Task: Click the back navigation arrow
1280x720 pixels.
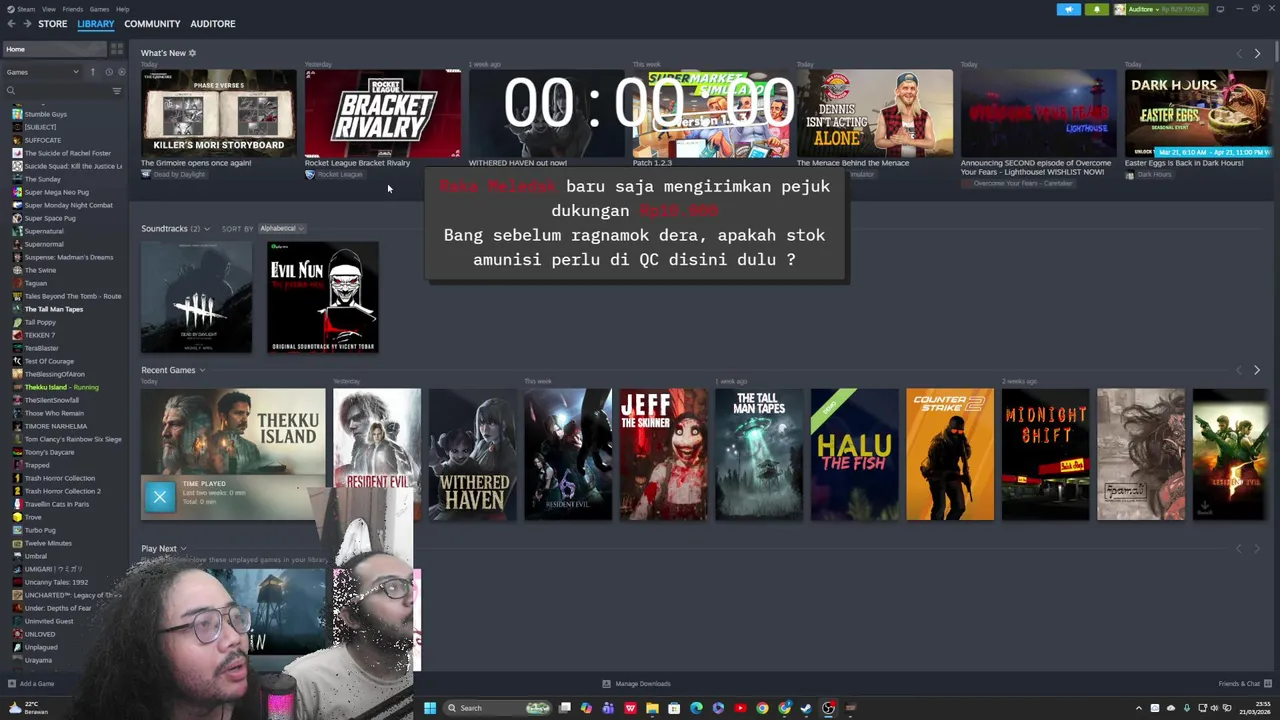Action: click(x=11, y=24)
